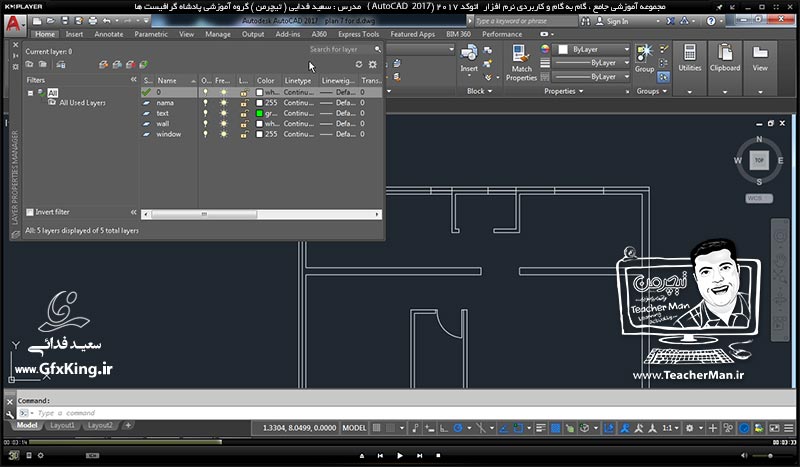Click Workspace Switching gear in status bar
Screen dimensions: 800x467
(x=690, y=428)
